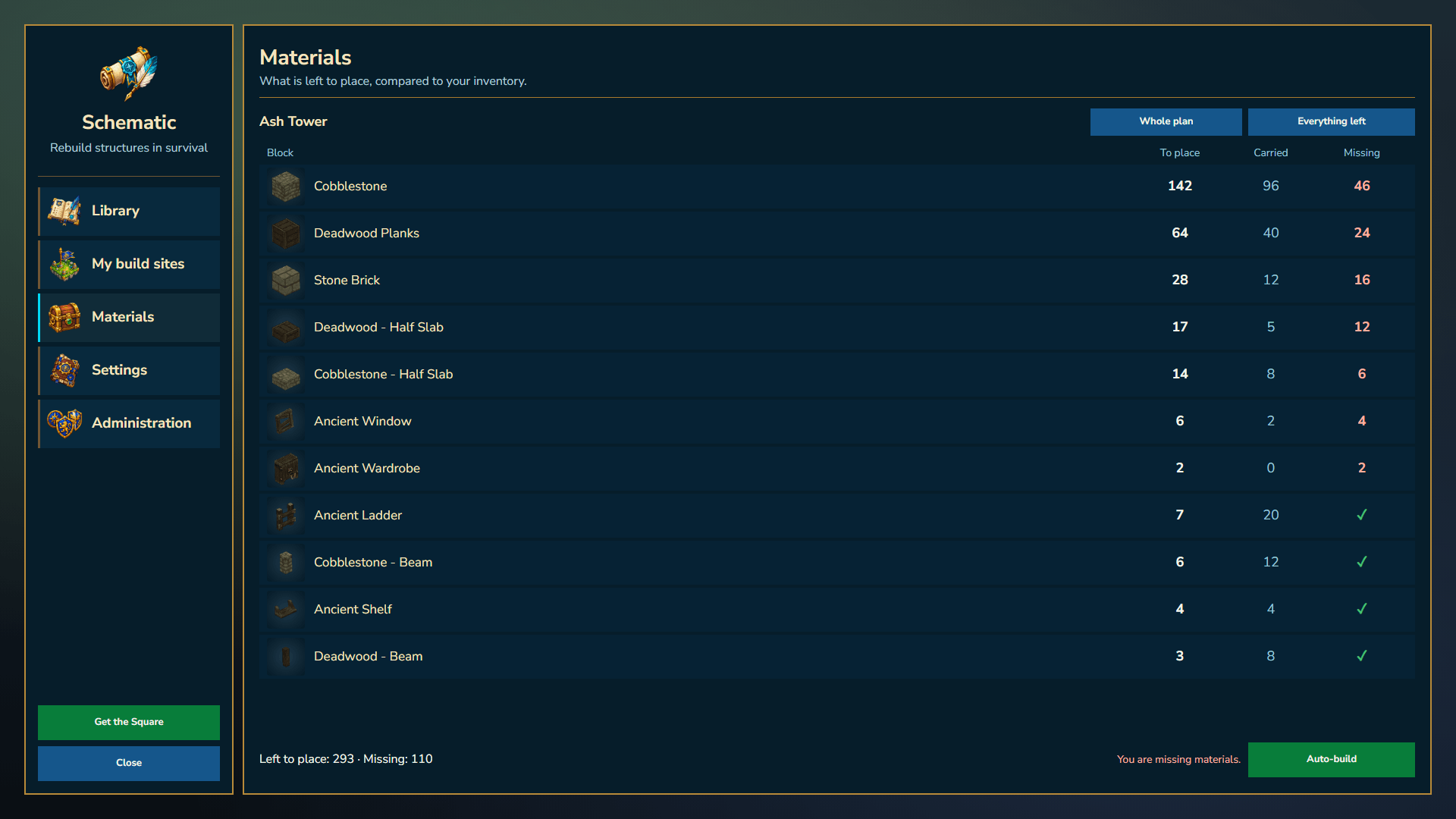Click the Ancient Ladder icon
The image size is (1456, 819).
[286, 516]
